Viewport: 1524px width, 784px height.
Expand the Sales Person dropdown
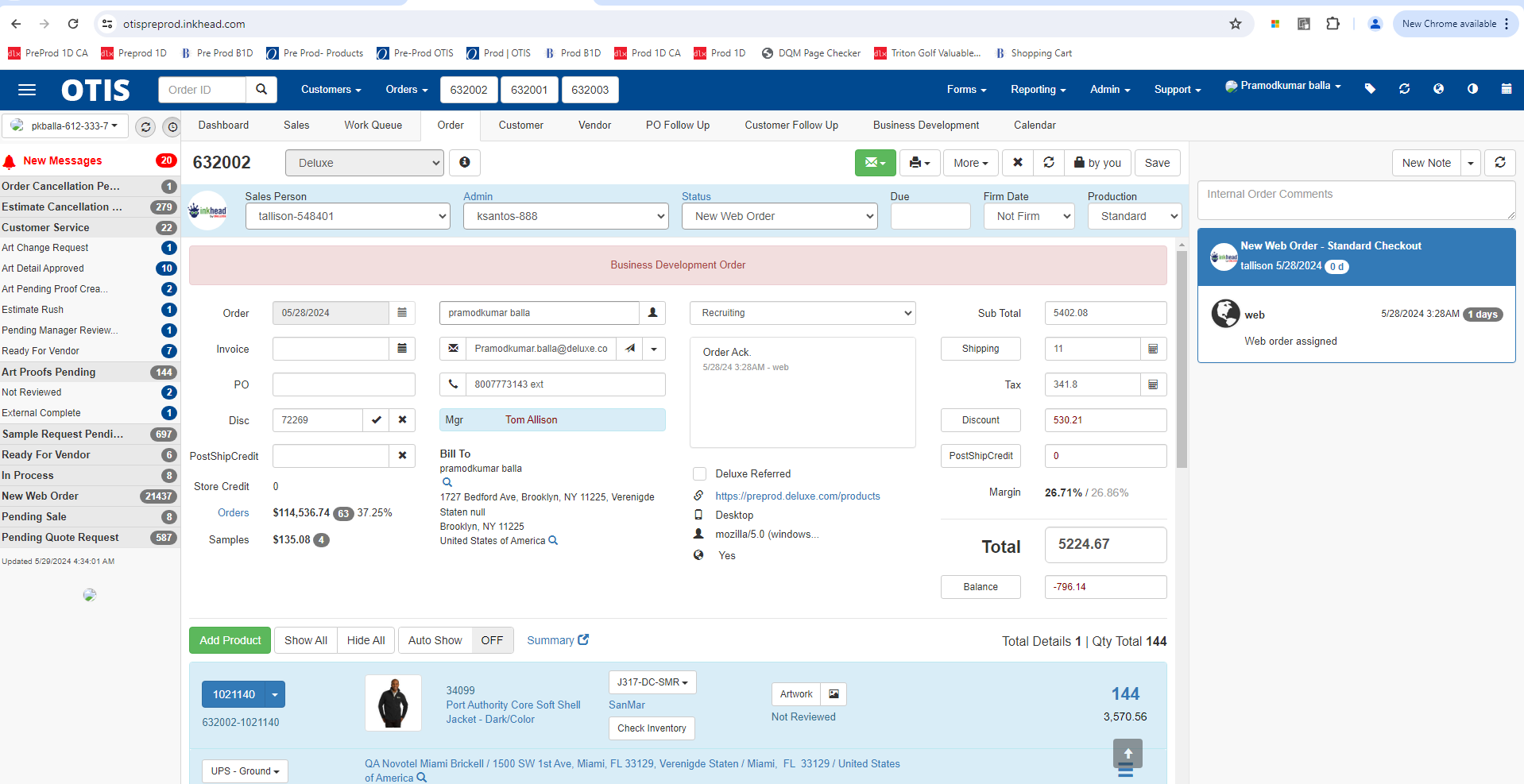coord(347,216)
